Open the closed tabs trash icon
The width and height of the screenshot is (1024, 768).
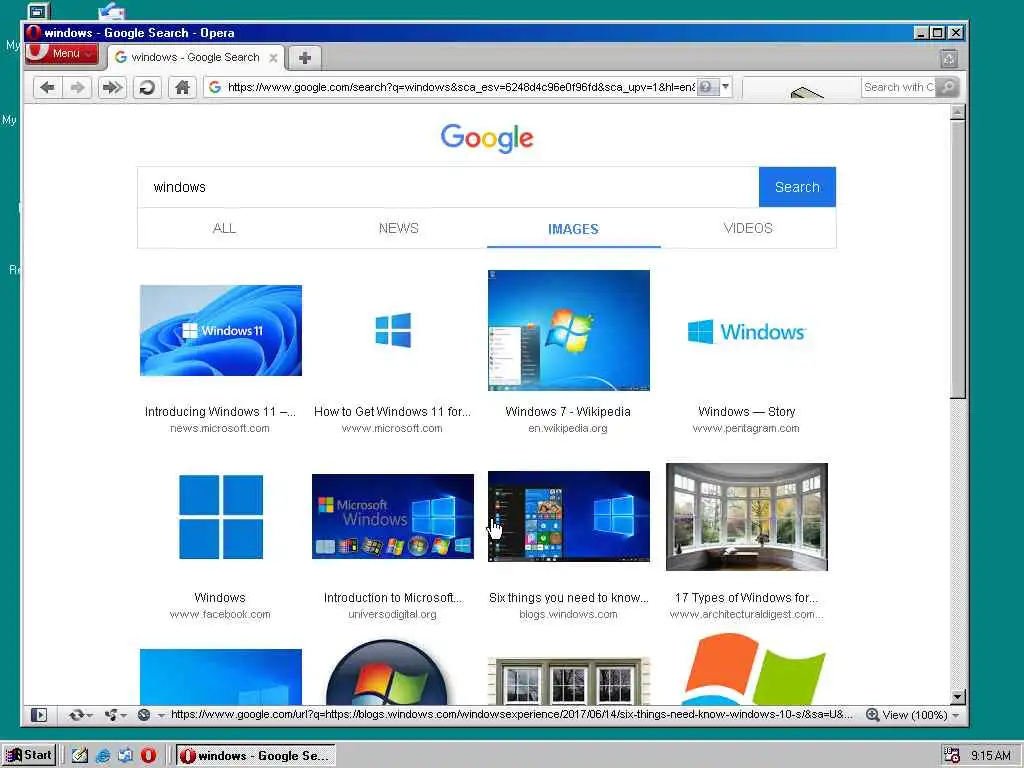click(x=949, y=59)
